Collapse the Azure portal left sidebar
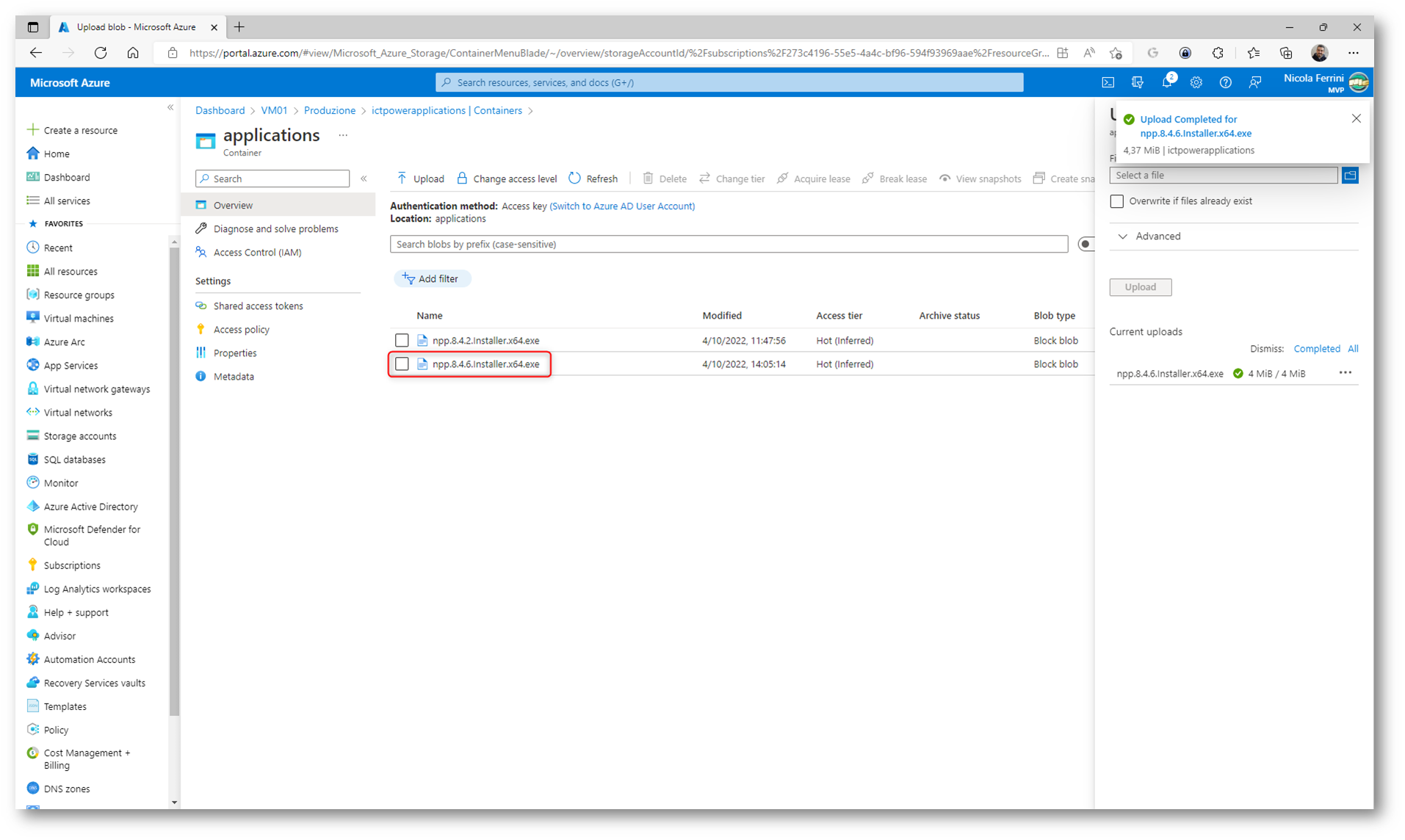Image resolution: width=1405 pixels, height=840 pixels. point(170,107)
